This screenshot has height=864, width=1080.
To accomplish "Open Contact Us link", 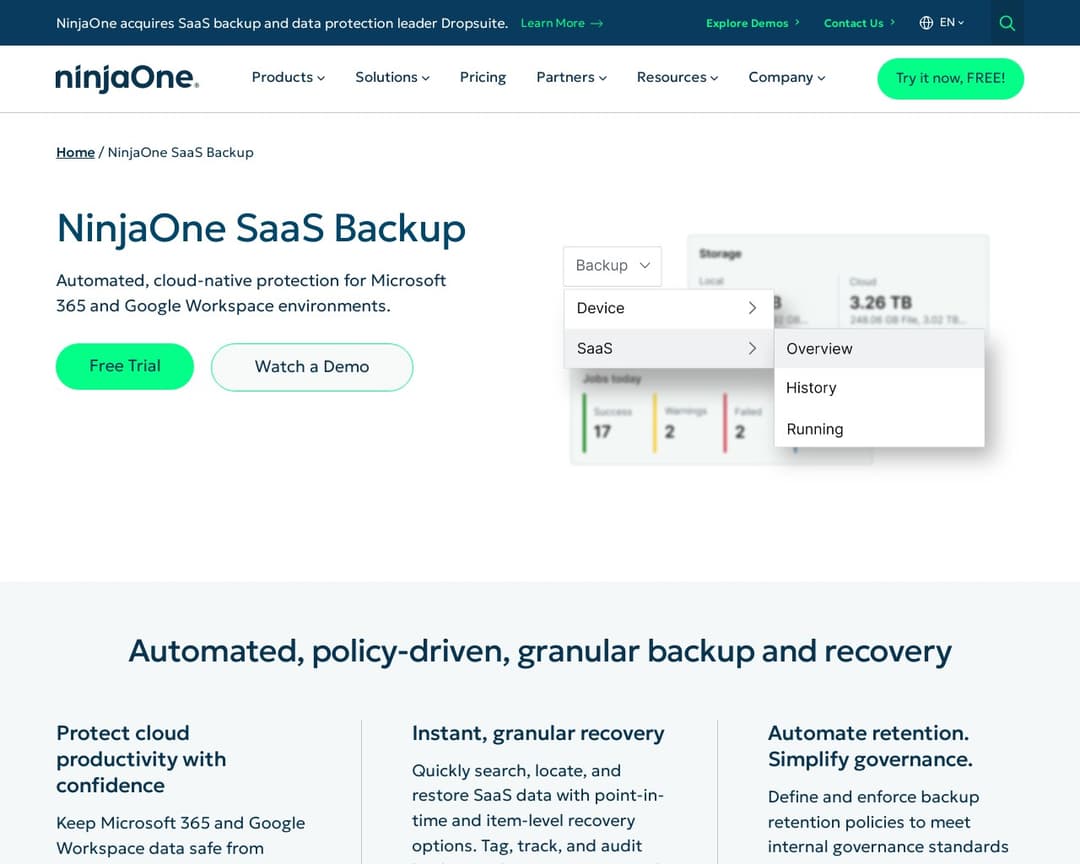I will click(x=859, y=23).
